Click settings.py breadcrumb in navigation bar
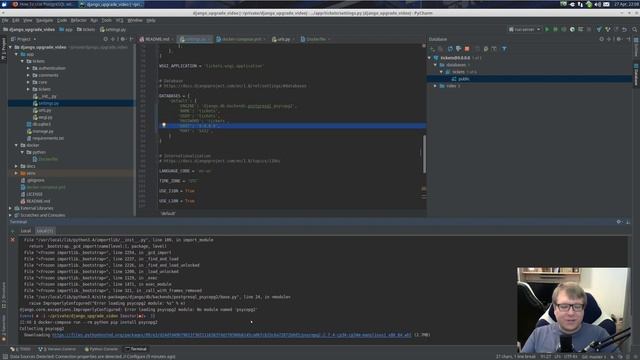The width and height of the screenshot is (640, 360). coord(113,29)
